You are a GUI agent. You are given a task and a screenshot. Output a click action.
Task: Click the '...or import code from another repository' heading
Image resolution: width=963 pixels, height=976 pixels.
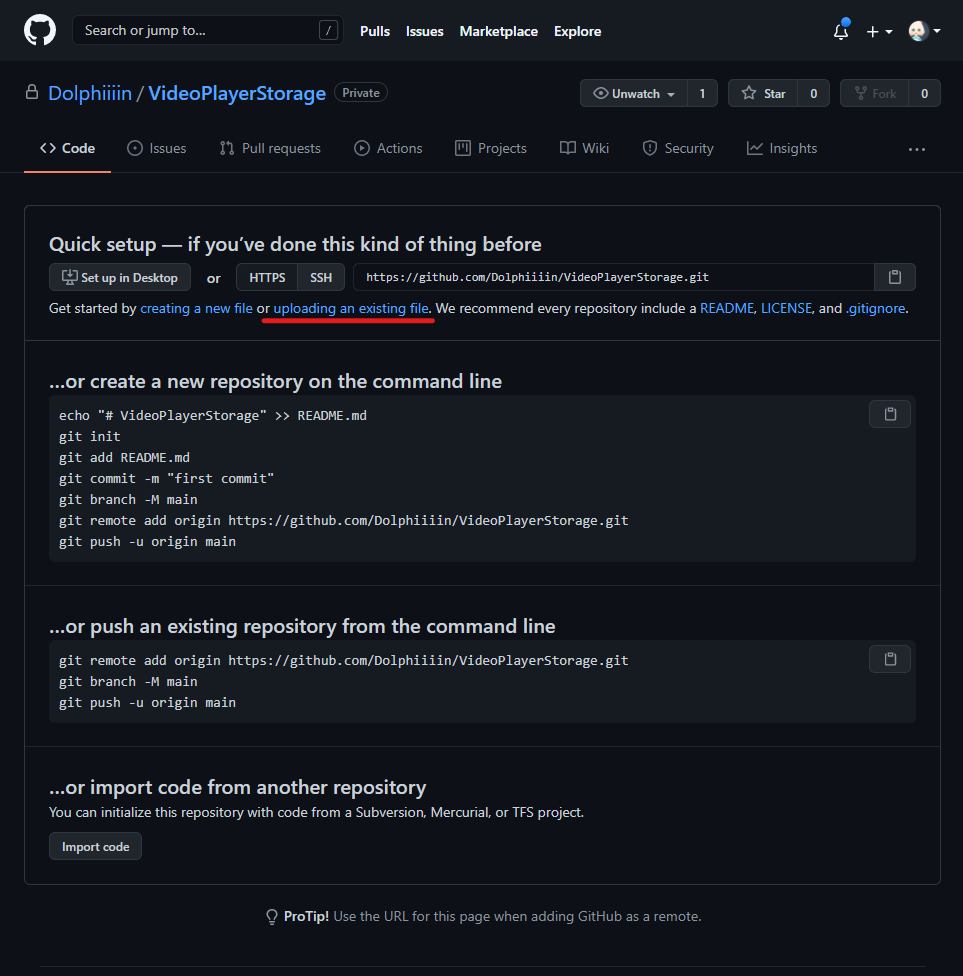coord(238,787)
